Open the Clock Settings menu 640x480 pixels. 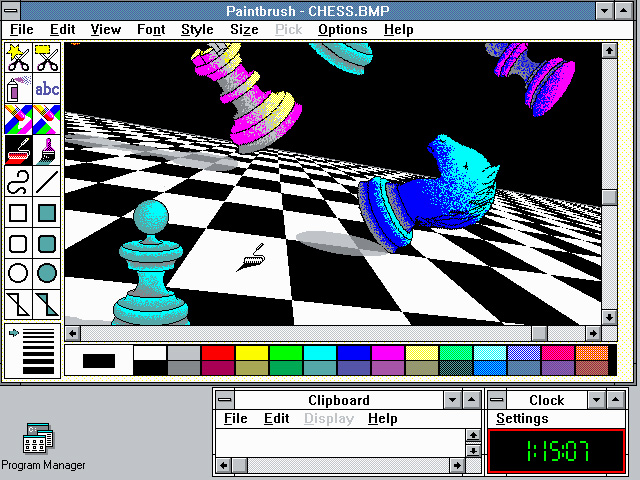522,418
